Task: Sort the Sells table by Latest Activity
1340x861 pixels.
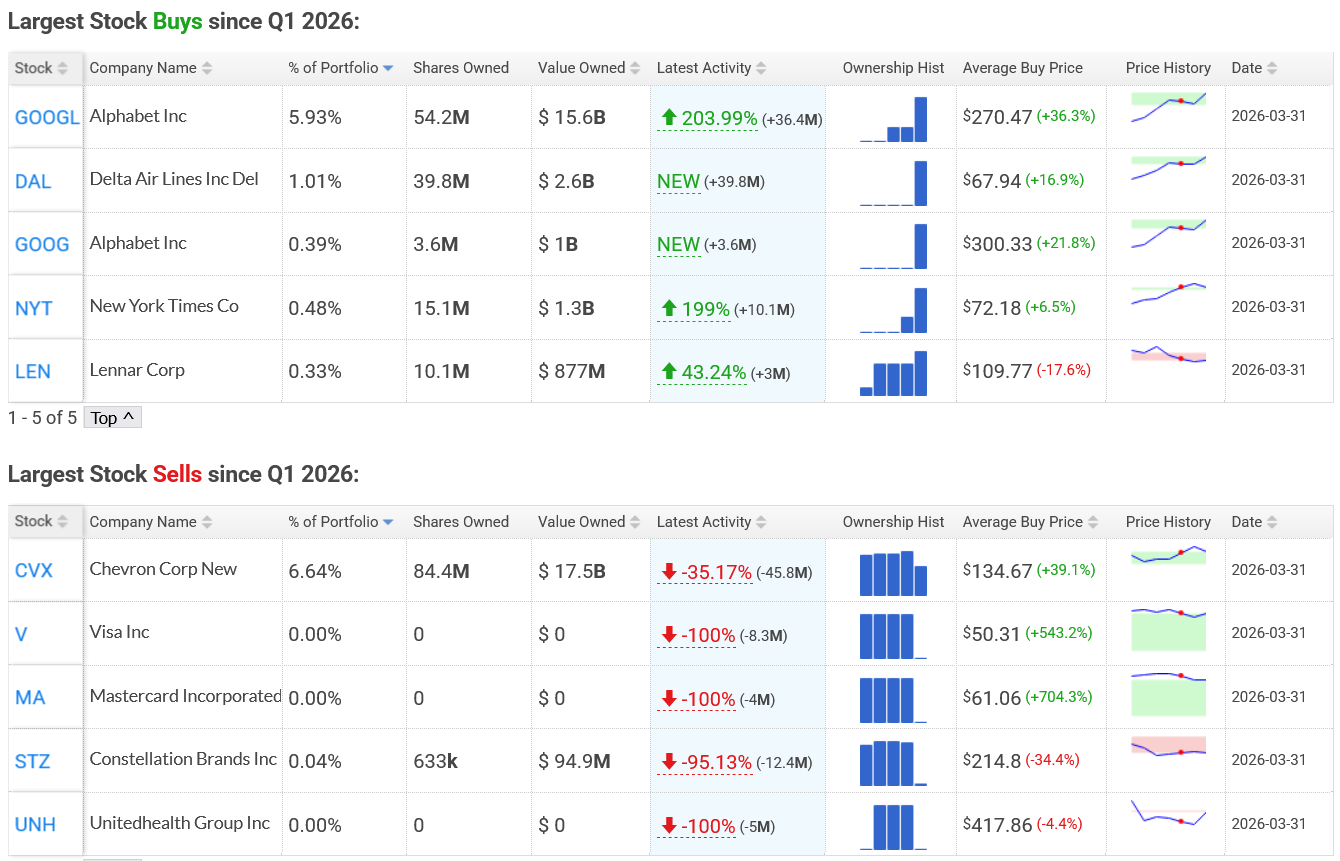Action: pos(711,521)
